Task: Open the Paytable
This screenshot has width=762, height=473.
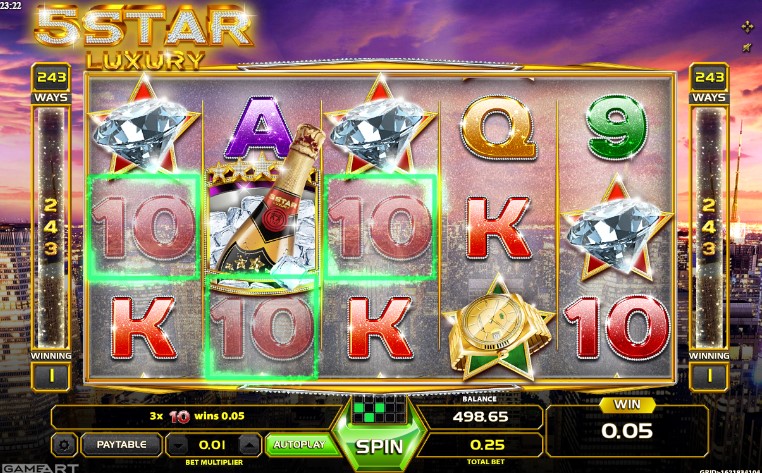Action: click(121, 444)
